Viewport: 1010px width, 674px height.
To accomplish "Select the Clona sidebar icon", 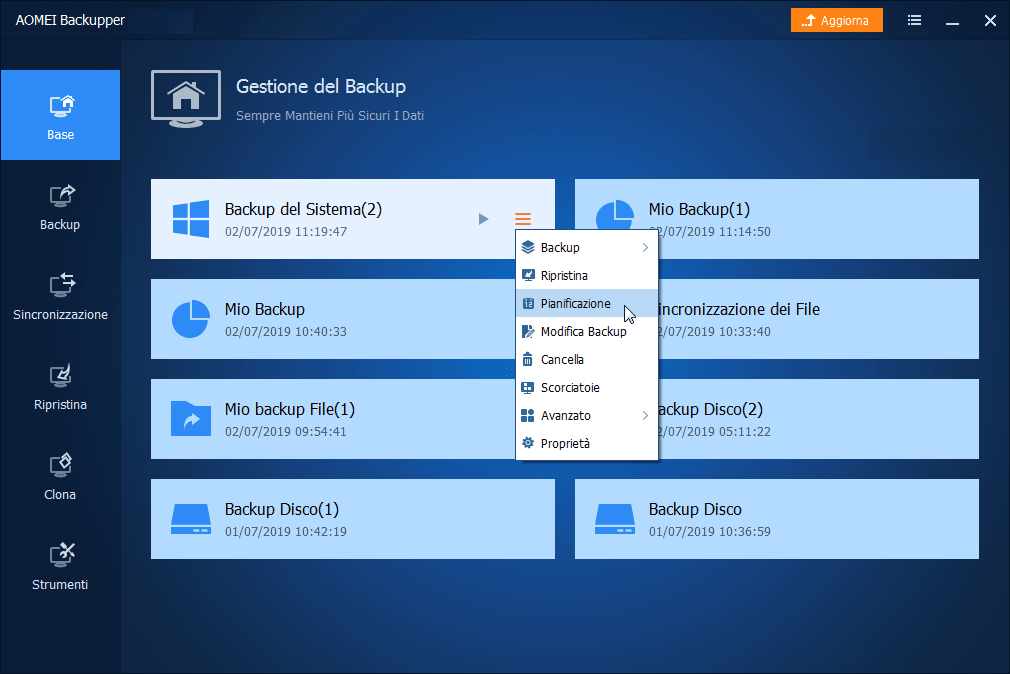I will pos(60,476).
